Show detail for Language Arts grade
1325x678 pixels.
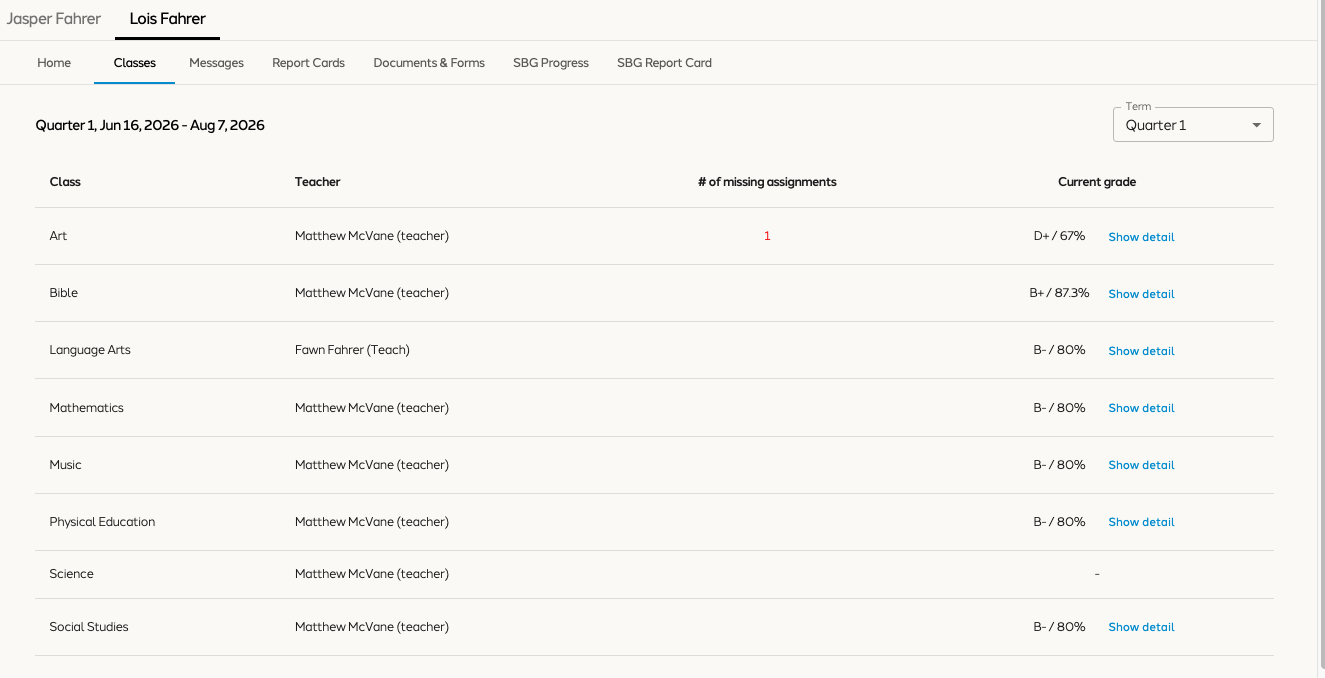1141,351
